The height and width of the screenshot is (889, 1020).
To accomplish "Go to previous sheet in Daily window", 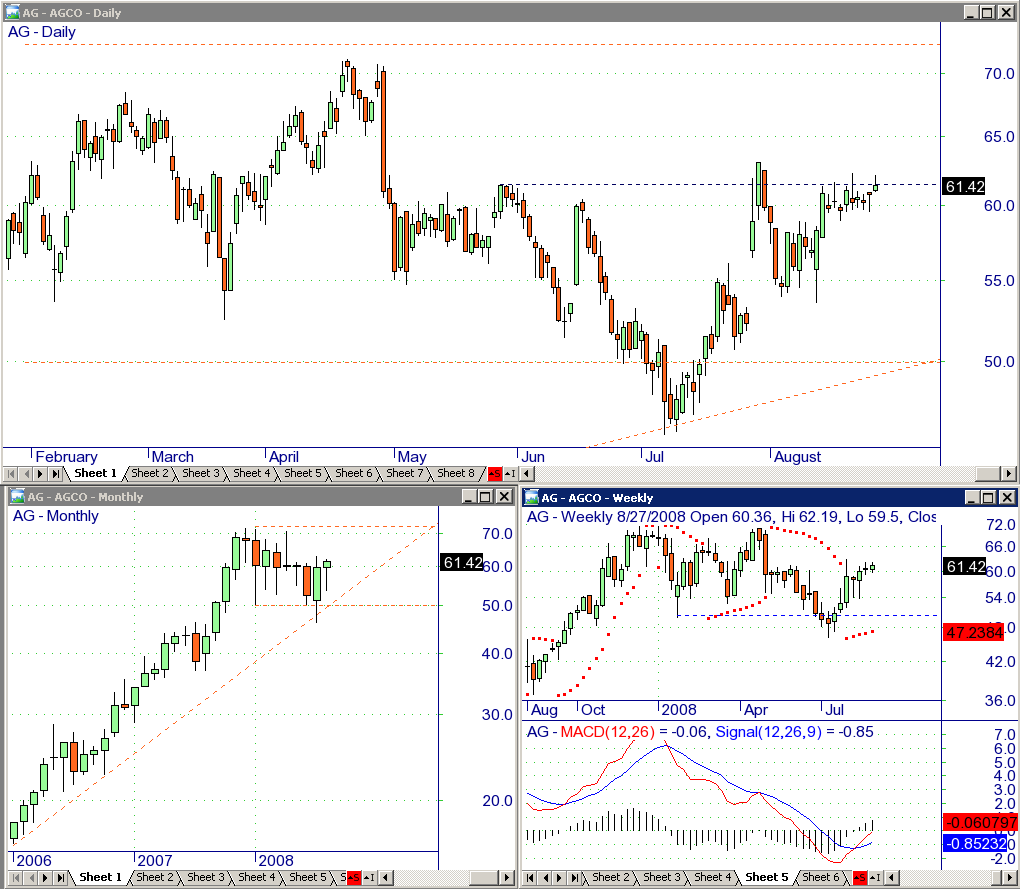I will [x=26, y=473].
